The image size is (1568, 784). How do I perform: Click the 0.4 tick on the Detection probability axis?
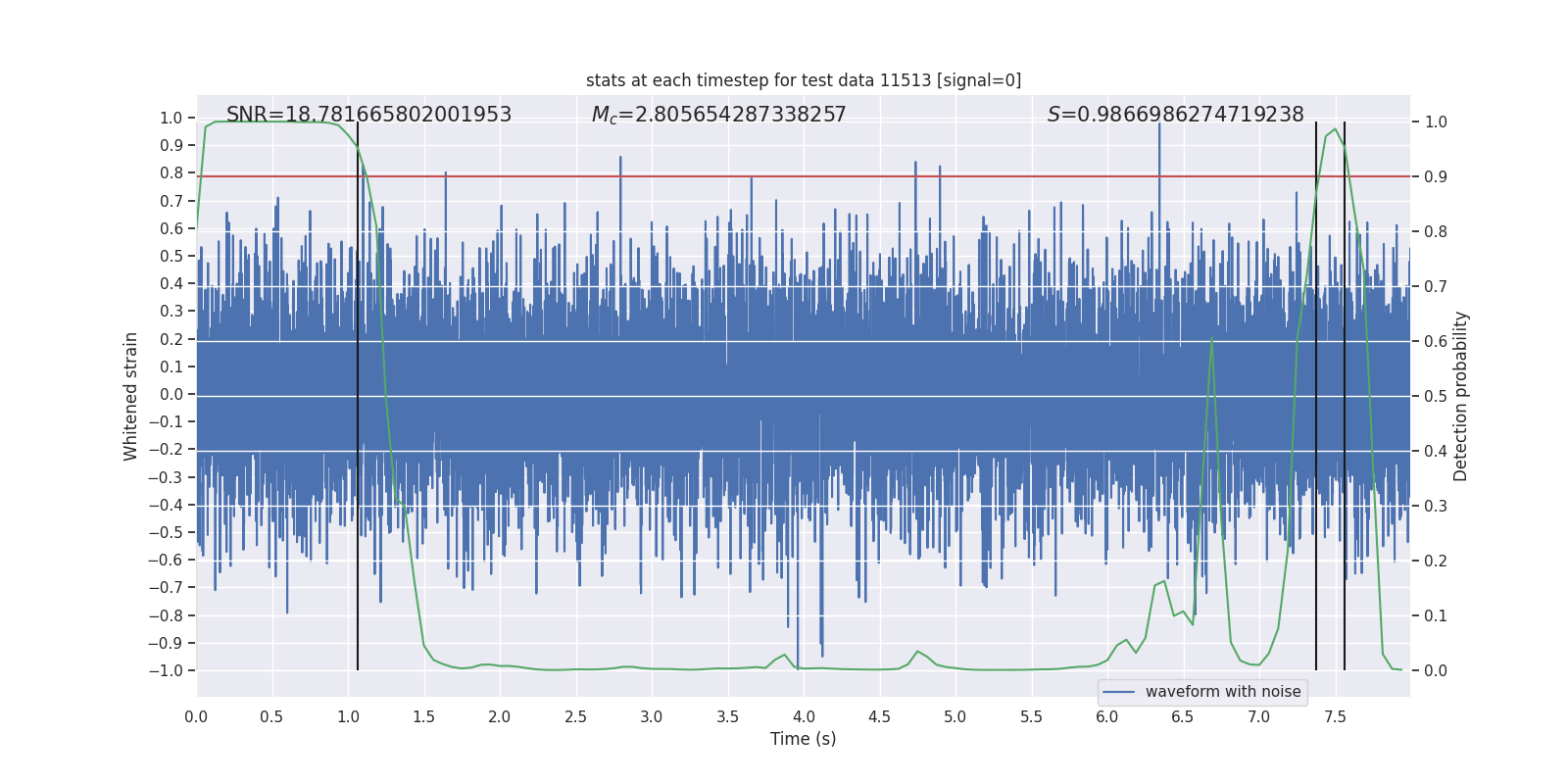pos(1436,451)
